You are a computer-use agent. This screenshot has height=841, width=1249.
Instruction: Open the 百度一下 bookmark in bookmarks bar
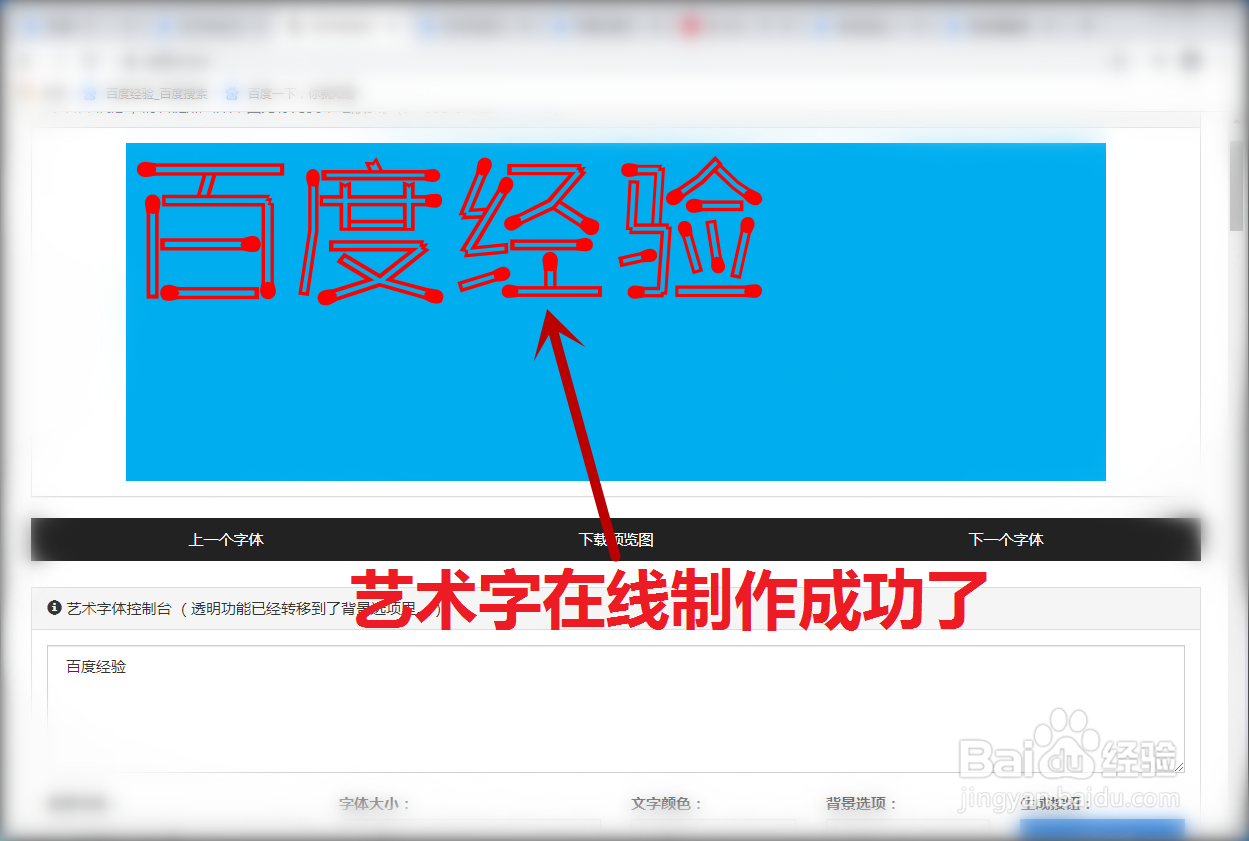click(x=291, y=94)
